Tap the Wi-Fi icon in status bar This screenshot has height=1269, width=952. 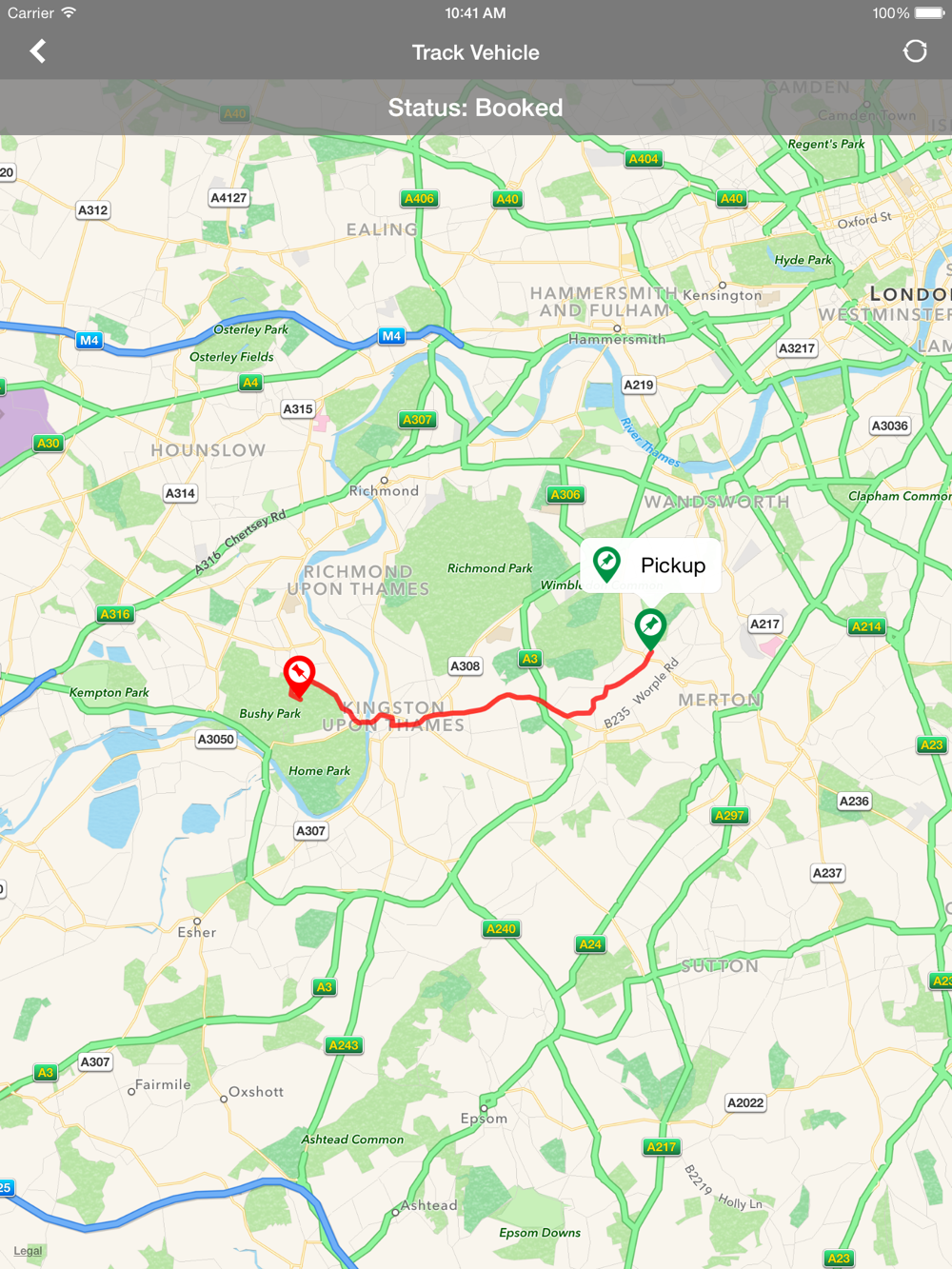tap(69, 12)
